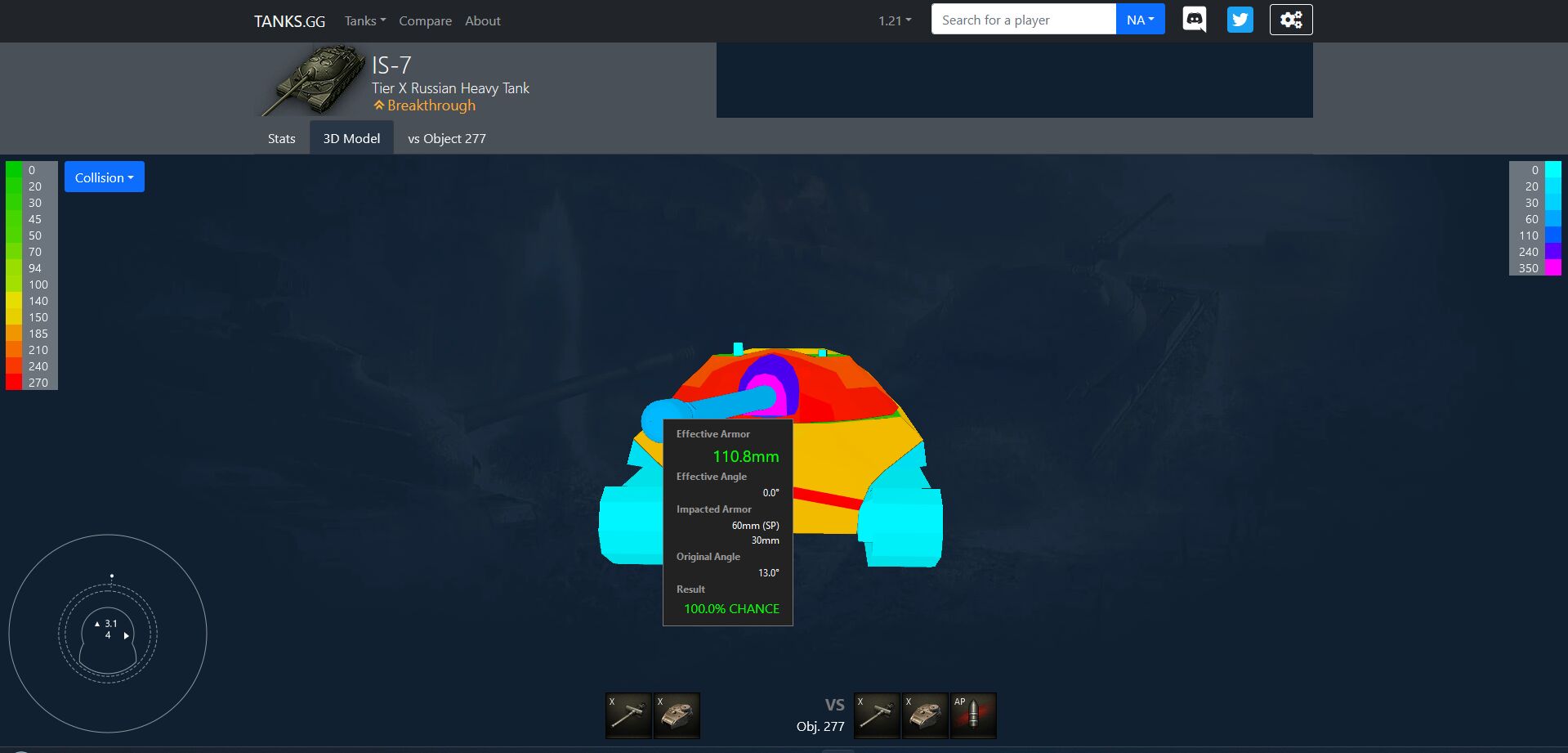This screenshot has width=1568, height=753.
Task: Expand the Tanks dropdown menu
Action: pyautogui.click(x=365, y=20)
